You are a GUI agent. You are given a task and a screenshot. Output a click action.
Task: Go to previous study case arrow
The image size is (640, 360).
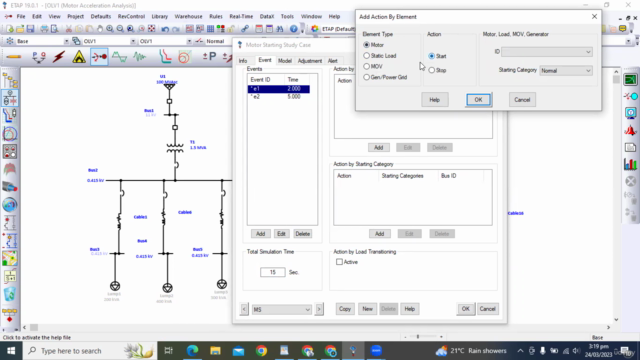[x=244, y=309]
